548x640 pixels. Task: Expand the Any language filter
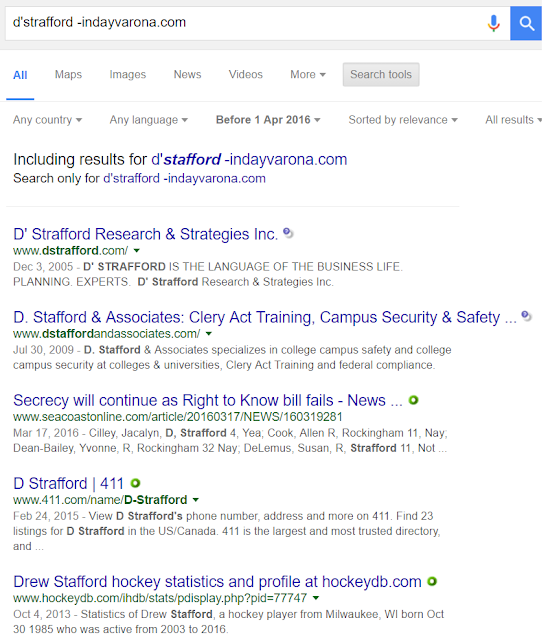coord(149,120)
